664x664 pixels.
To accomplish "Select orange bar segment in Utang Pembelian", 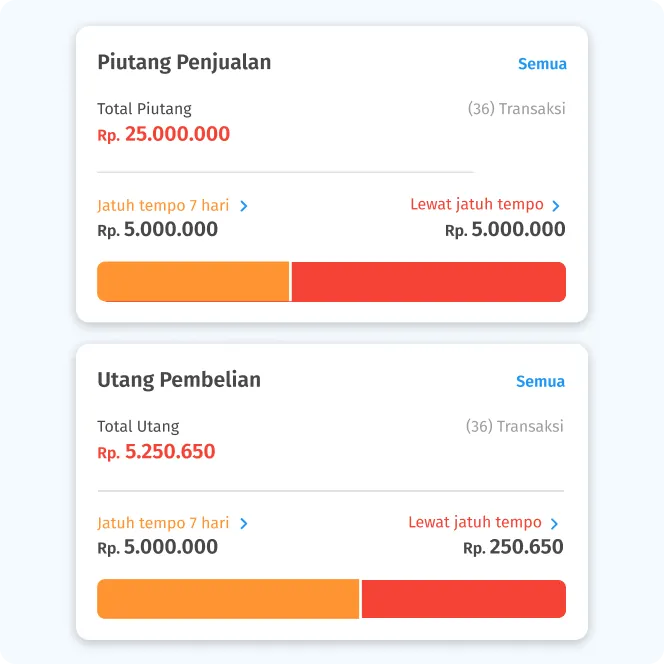I will coord(227,599).
